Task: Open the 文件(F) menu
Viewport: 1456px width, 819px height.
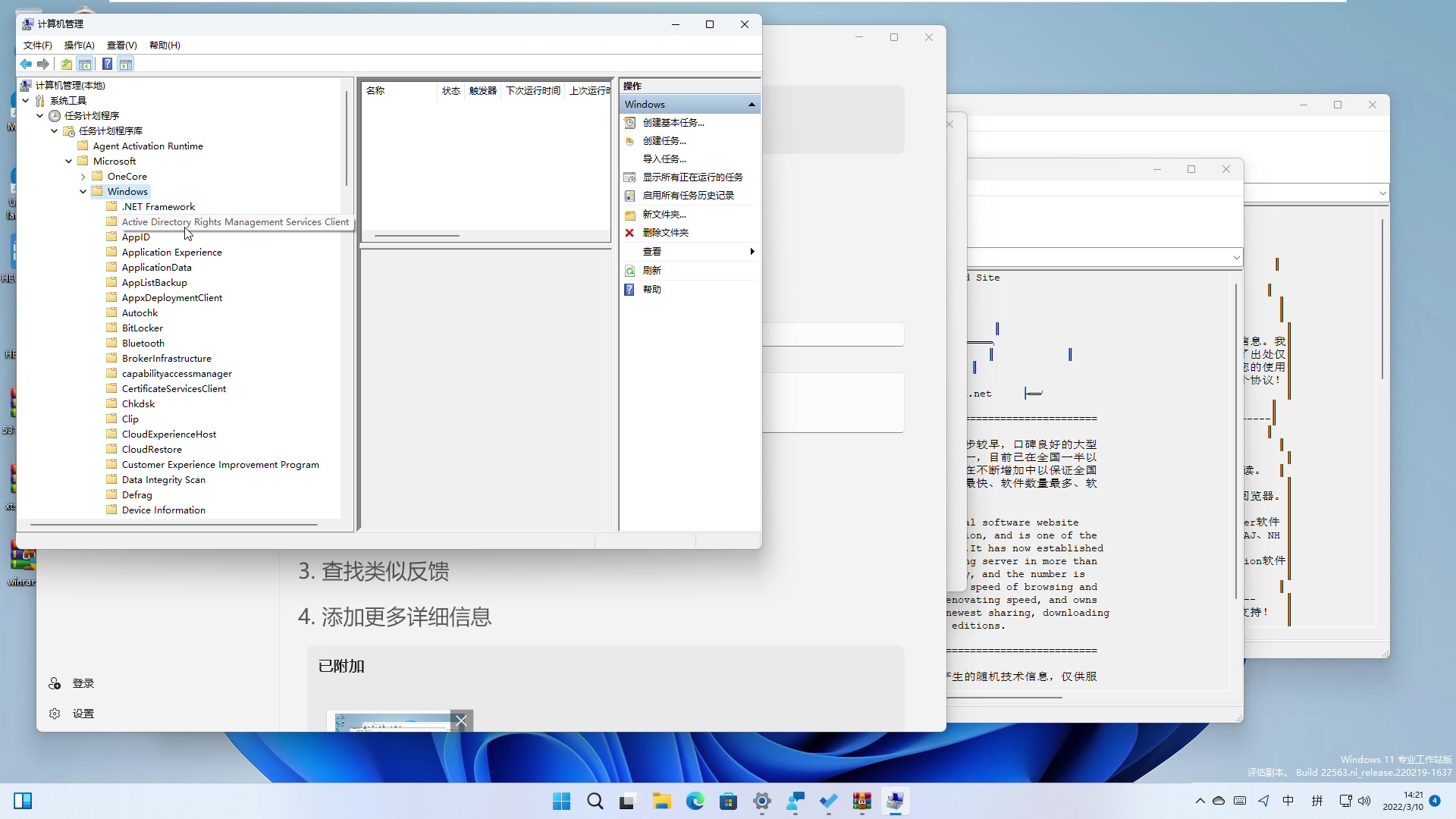Action: click(x=37, y=45)
